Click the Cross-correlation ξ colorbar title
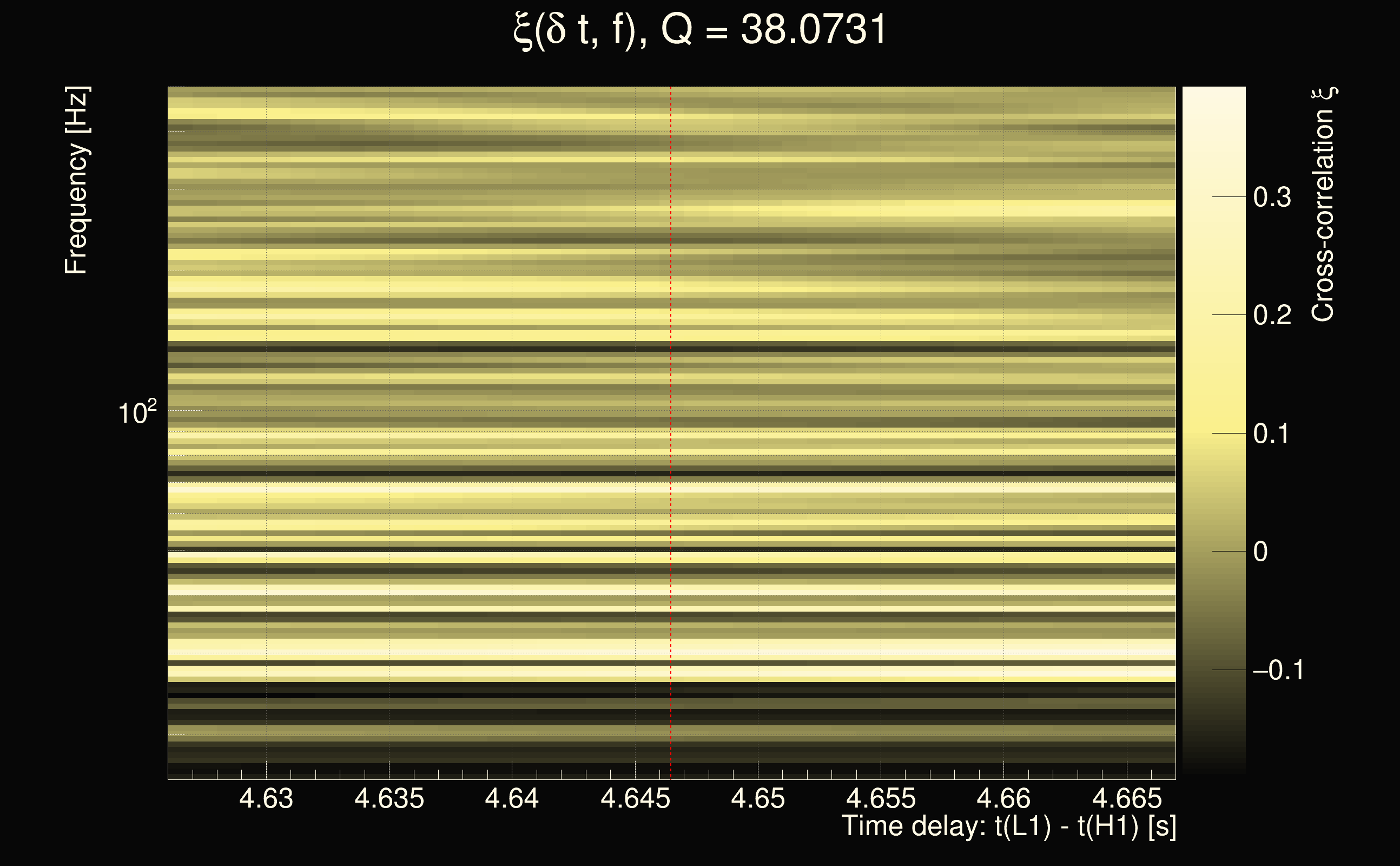Screen dimensions: 1400x866 coord(1323,205)
